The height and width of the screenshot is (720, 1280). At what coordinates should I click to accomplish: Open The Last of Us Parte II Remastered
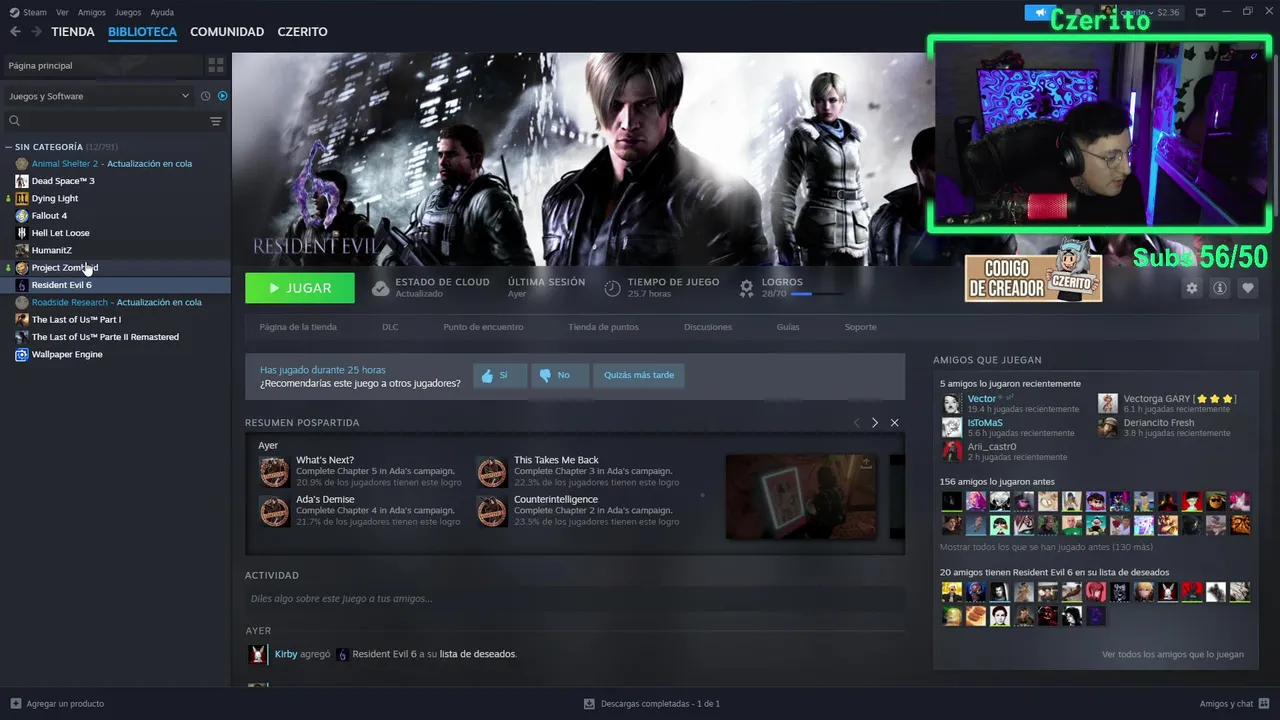105,337
